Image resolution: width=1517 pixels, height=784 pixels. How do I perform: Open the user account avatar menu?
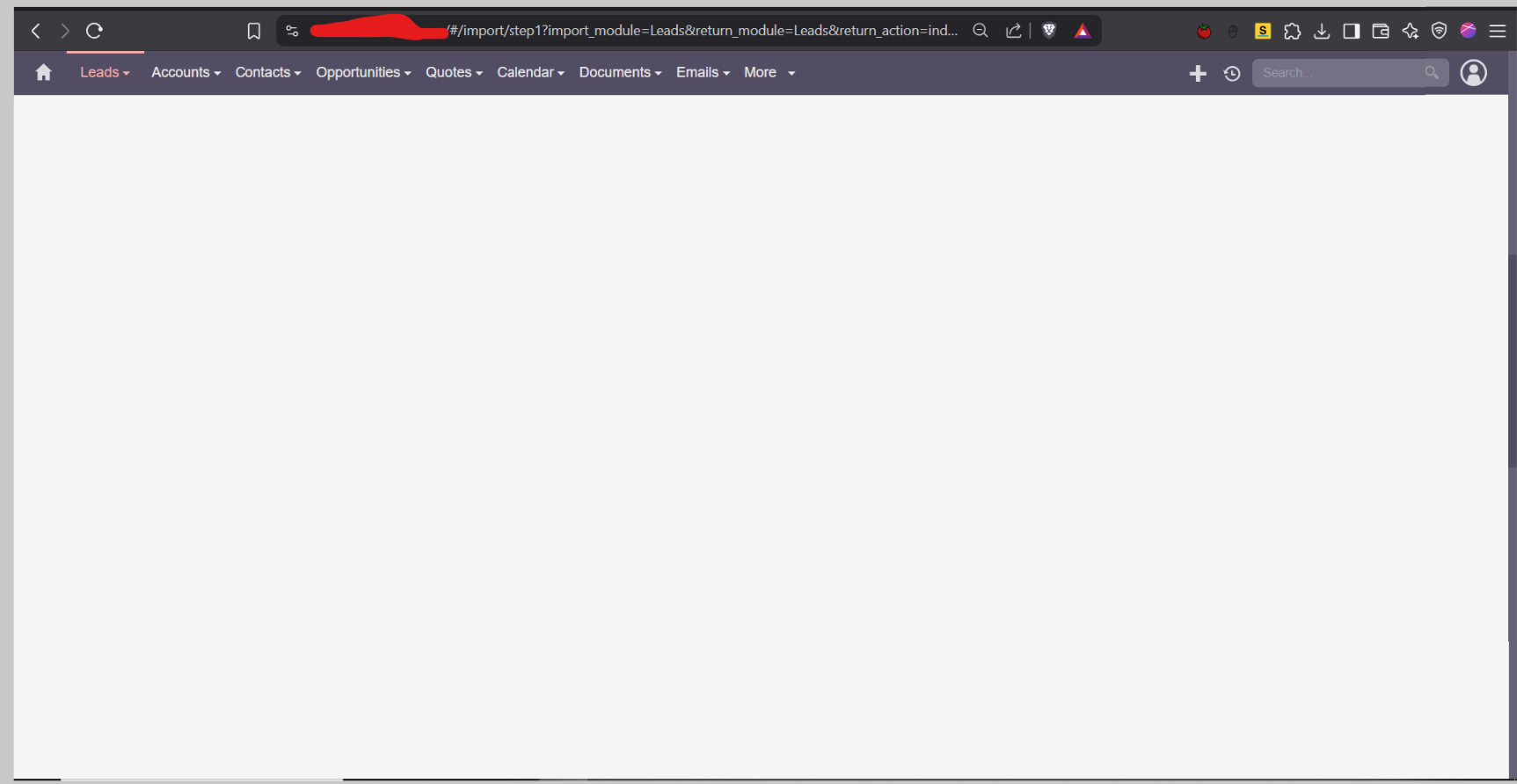[x=1474, y=72]
